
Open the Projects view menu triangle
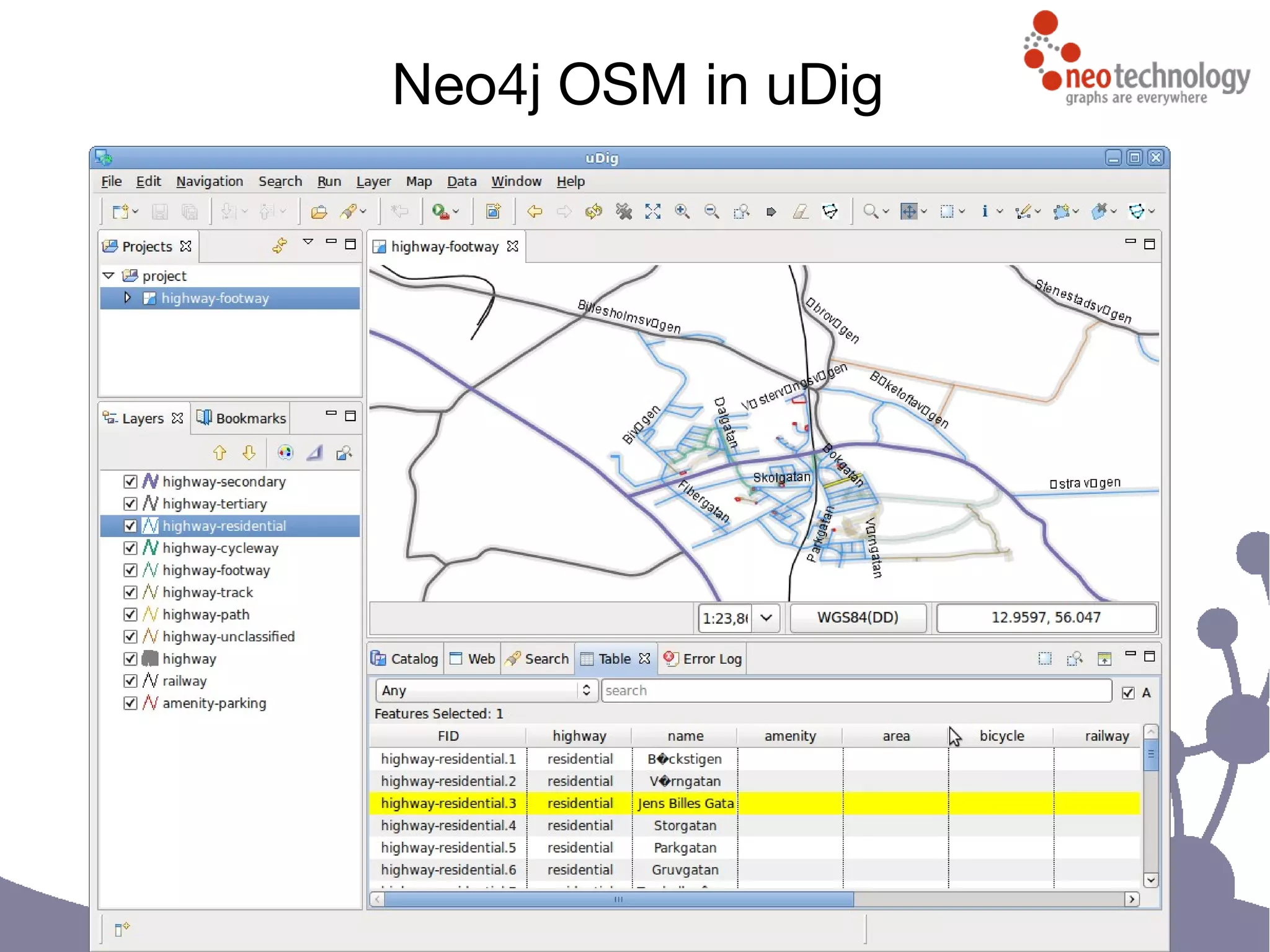tap(308, 242)
